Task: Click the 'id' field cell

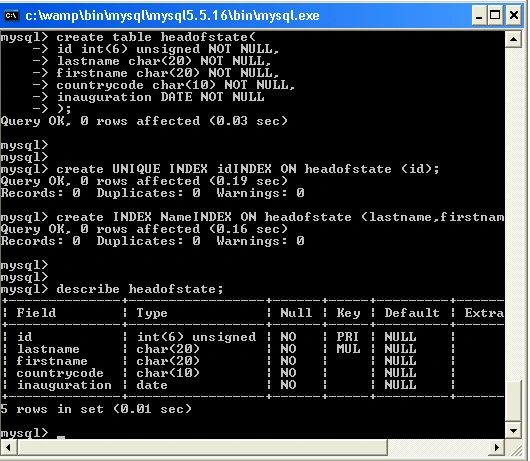Action: tap(24, 337)
